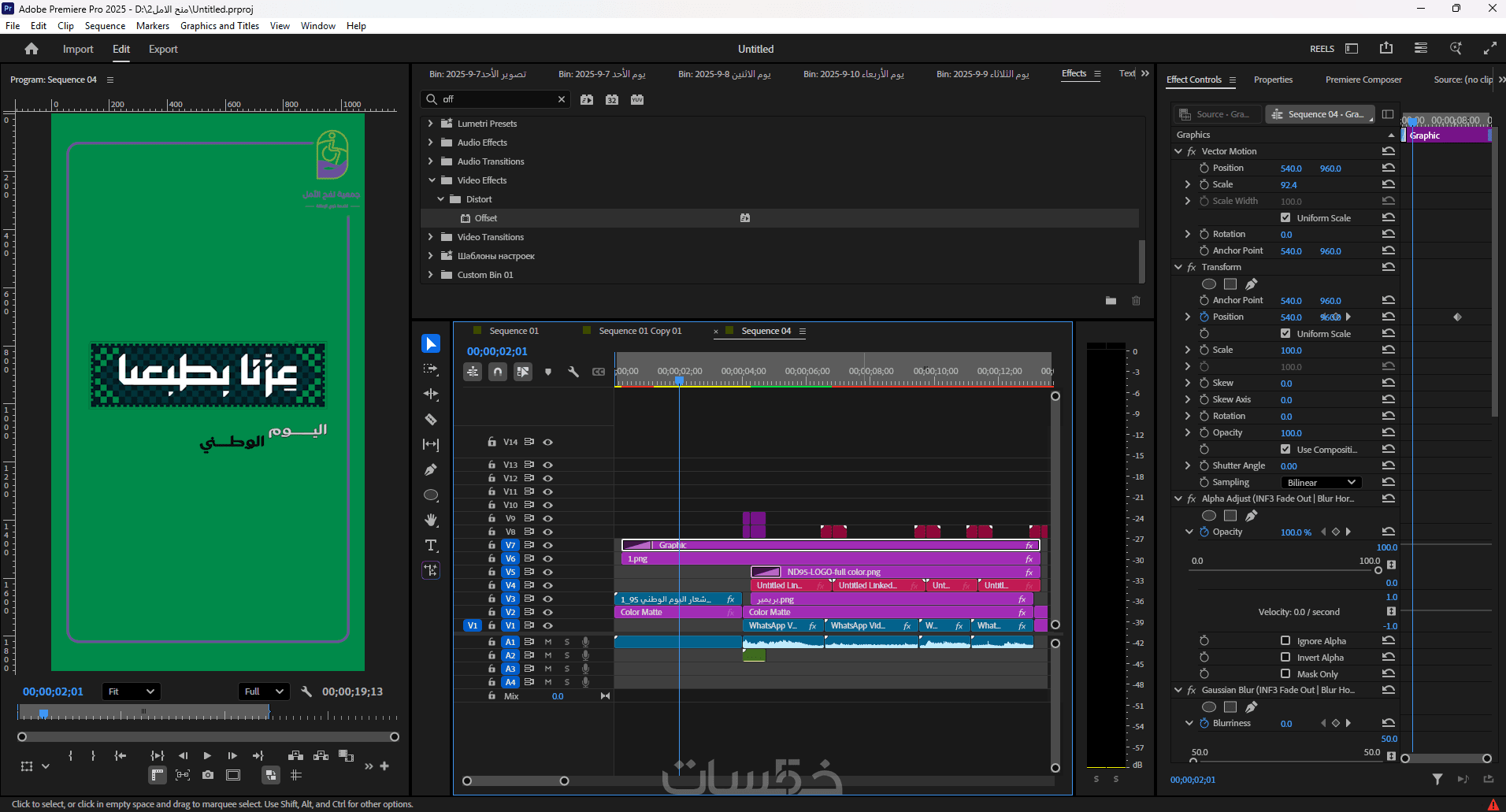Image resolution: width=1506 pixels, height=812 pixels.
Task: Click the Alpha Adjust Opacity slider handle
Action: tap(1378, 570)
